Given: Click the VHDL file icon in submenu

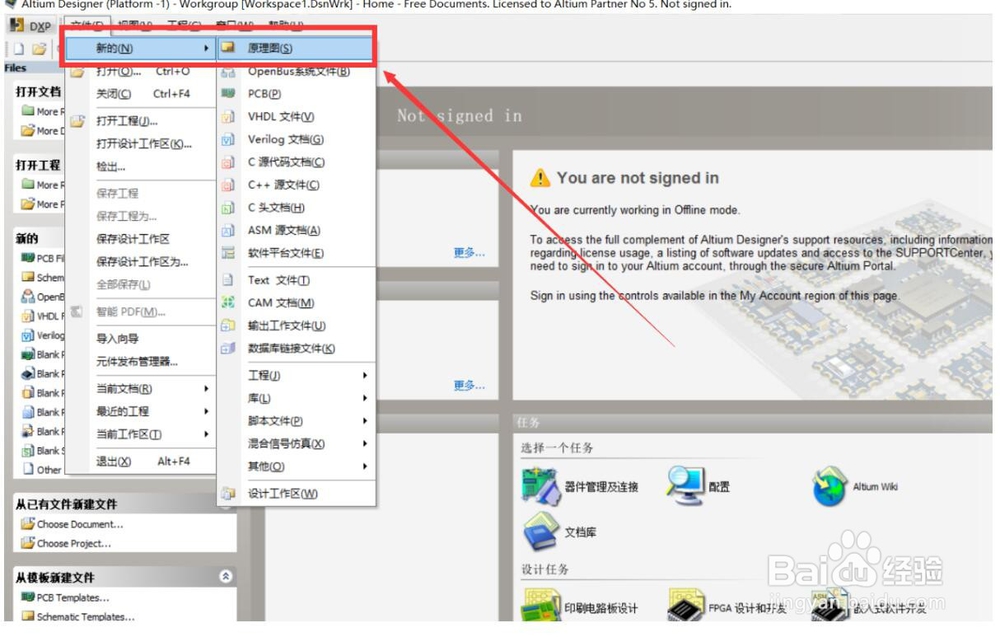Looking at the screenshot, I should pos(228,117).
